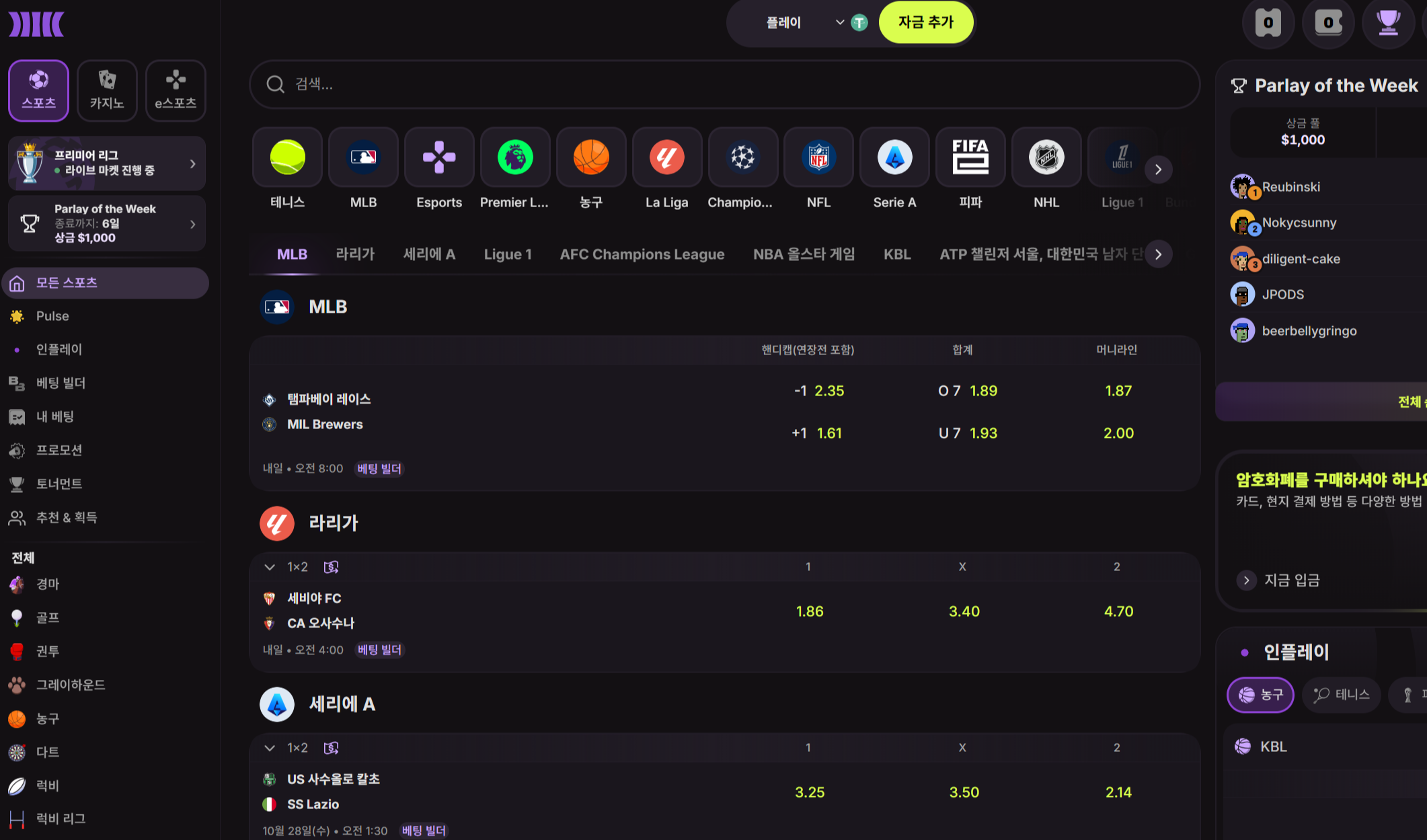Switch to the 라리가 tab
The width and height of the screenshot is (1427, 840).
(x=355, y=254)
